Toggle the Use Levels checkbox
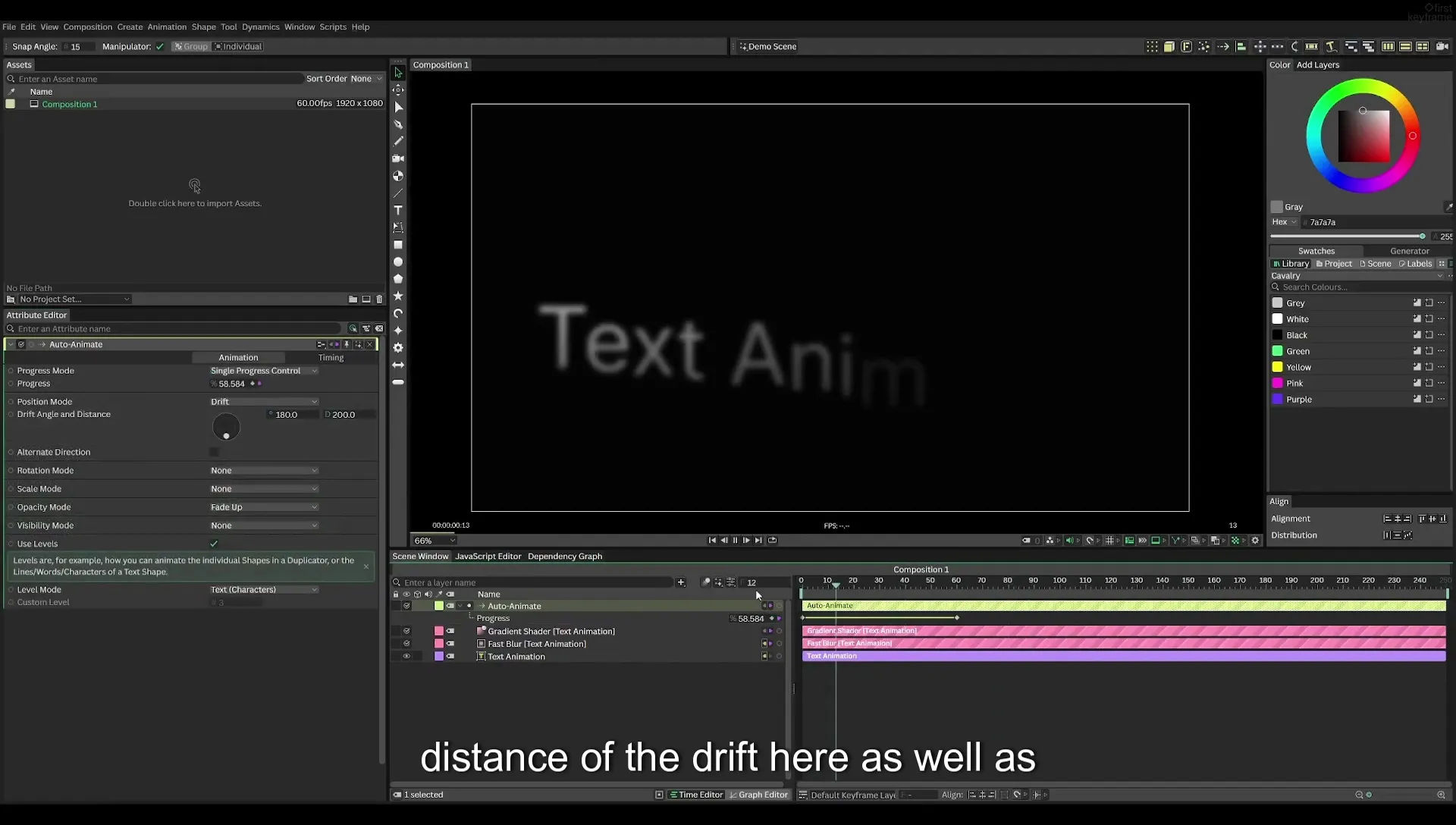The height and width of the screenshot is (825, 1456). pos(214,544)
